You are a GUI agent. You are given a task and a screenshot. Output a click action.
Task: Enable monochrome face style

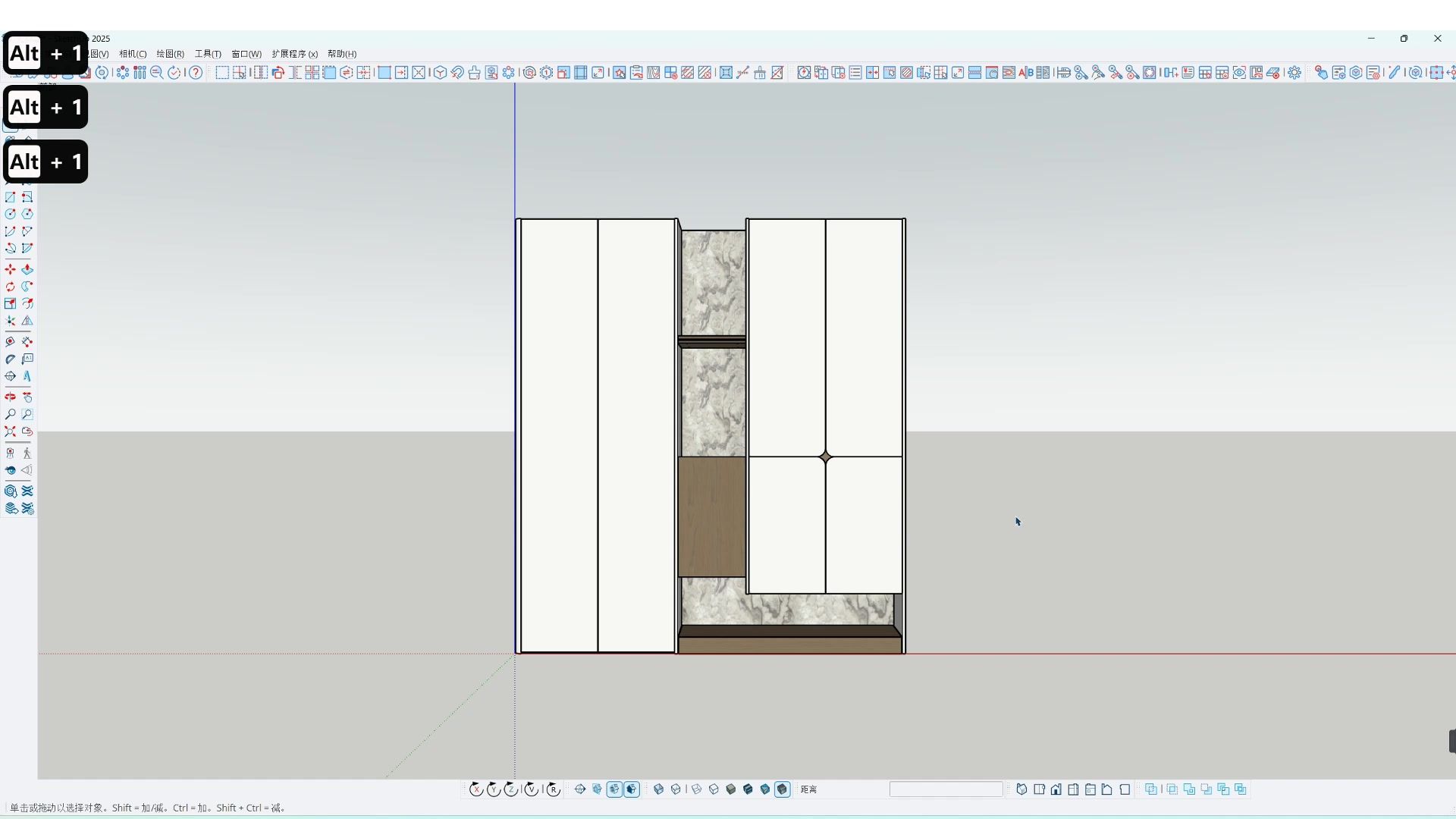coord(765,789)
